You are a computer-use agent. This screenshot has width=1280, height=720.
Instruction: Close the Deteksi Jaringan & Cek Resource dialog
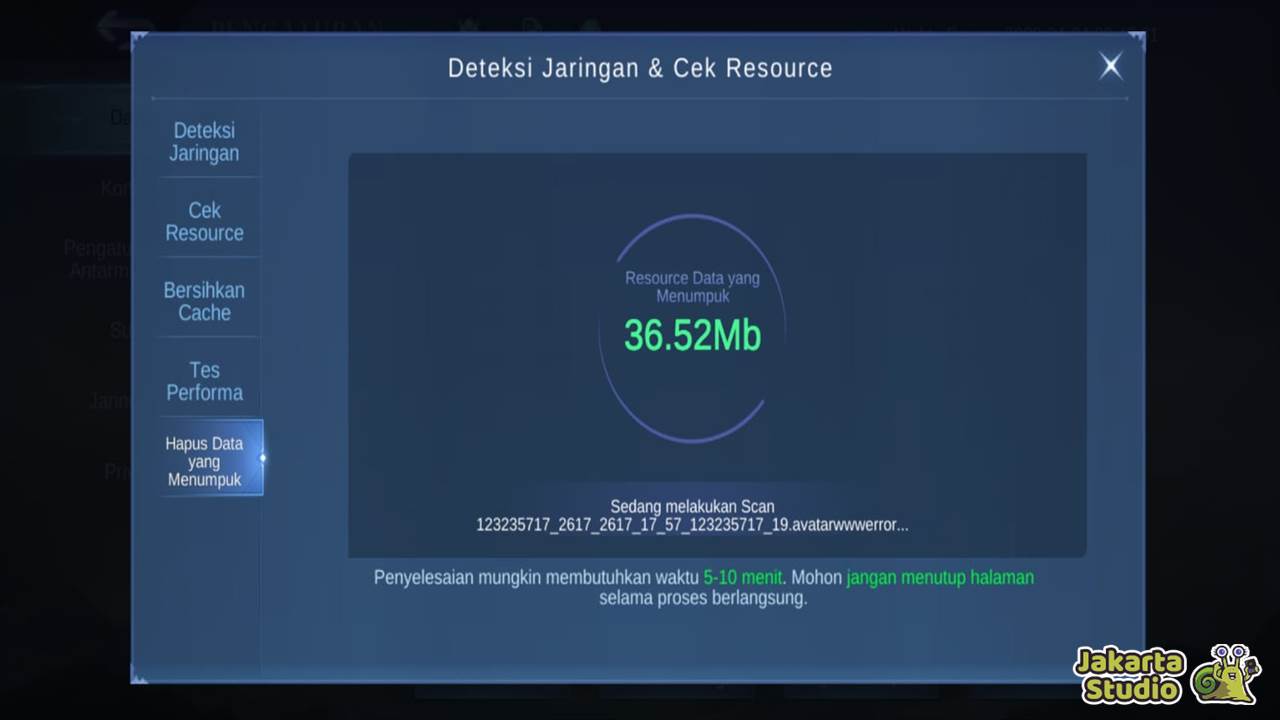[1110, 66]
